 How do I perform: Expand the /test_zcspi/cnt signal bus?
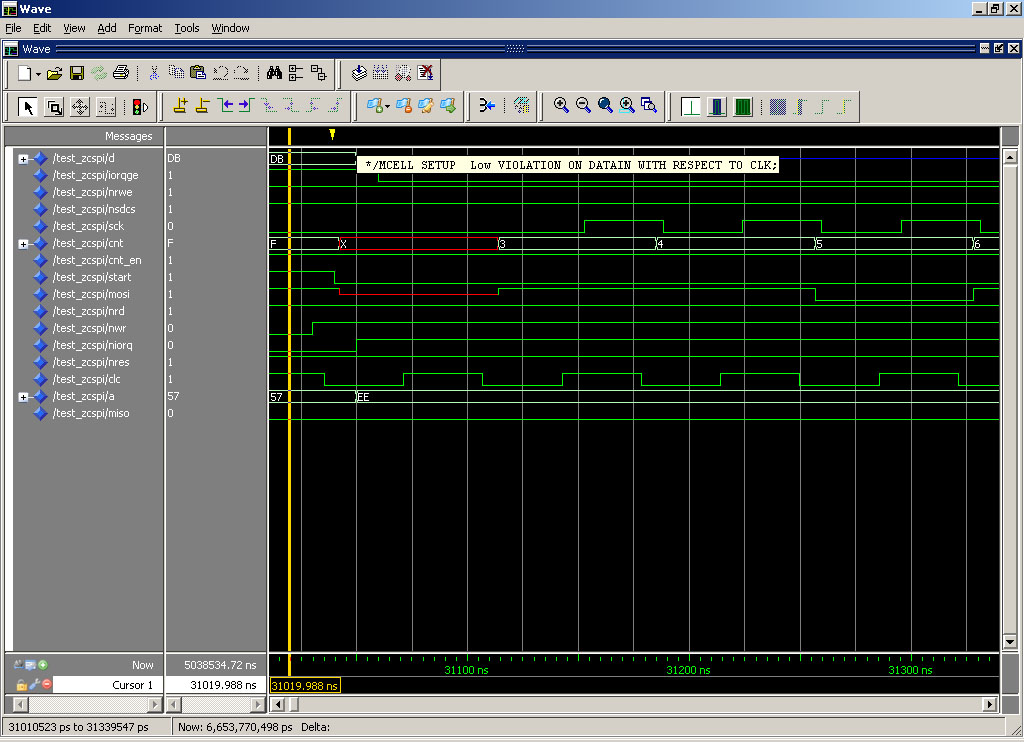(23, 243)
